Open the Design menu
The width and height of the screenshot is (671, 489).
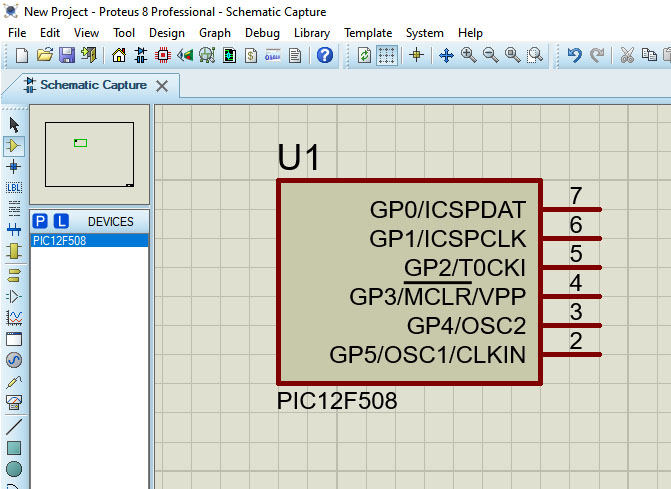166,33
